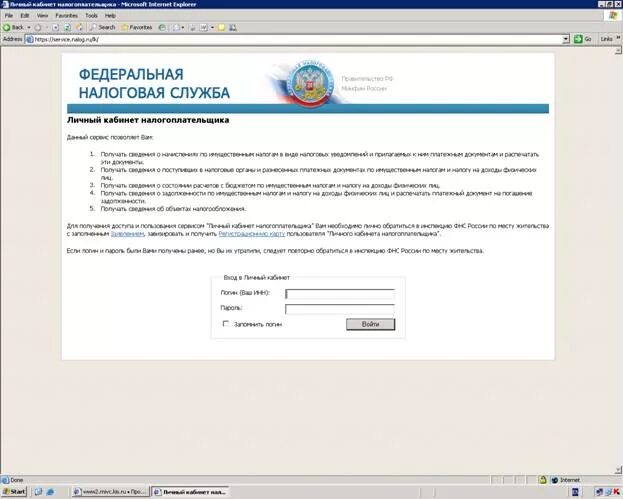The height and width of the screenshot is (499, 623).
Task: Click the Done status bar page icon
Action: [x=6, y=480]
